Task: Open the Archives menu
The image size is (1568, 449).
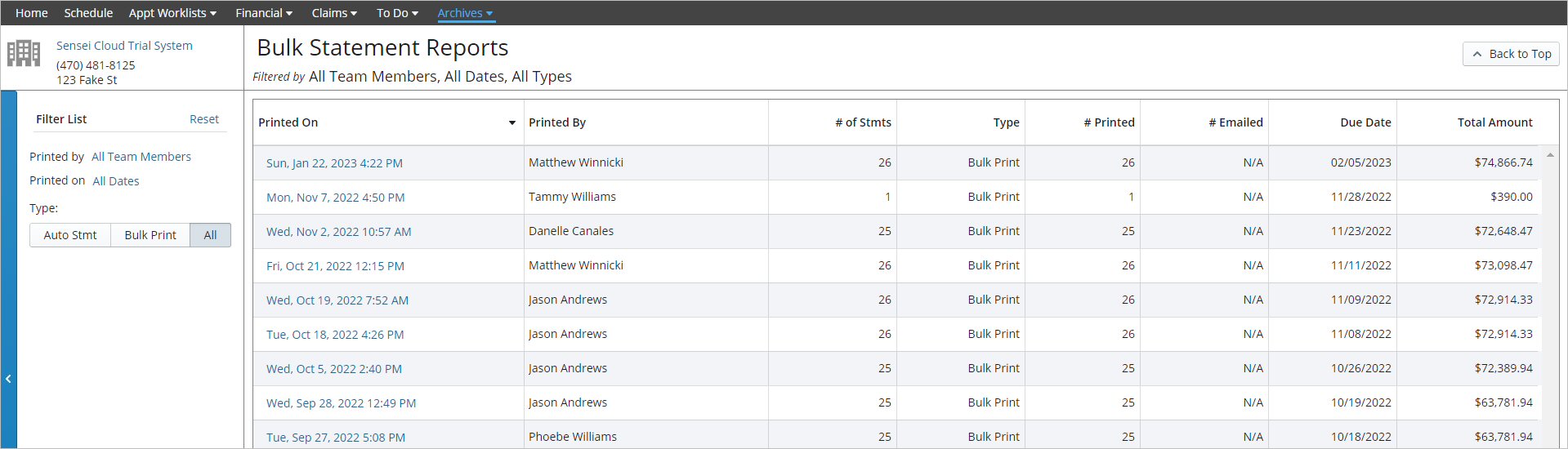Action: click(x=465, y=13)
